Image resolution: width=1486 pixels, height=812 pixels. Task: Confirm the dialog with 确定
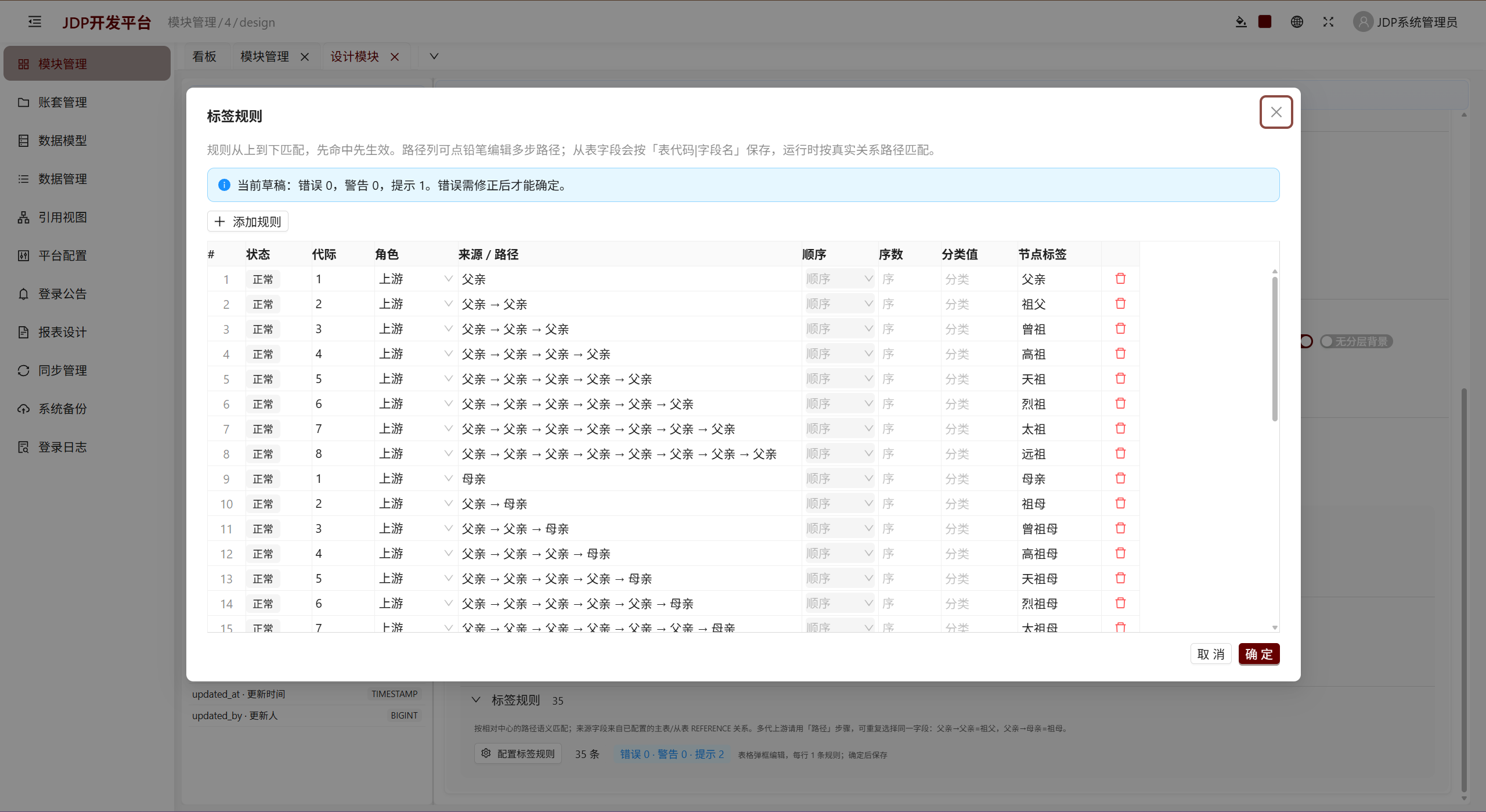point(1258,654)
